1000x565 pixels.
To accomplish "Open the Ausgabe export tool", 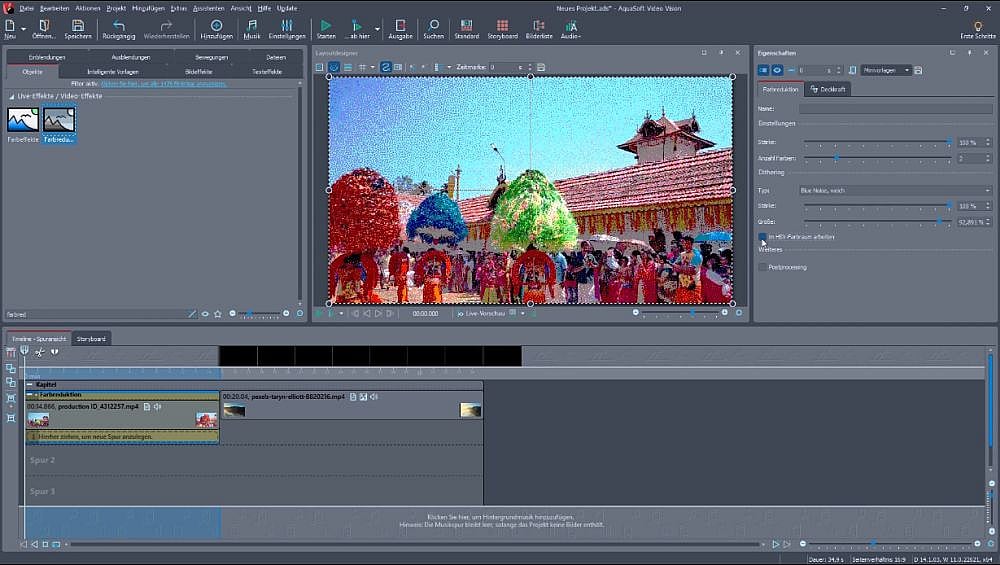I will click(399, 26).
